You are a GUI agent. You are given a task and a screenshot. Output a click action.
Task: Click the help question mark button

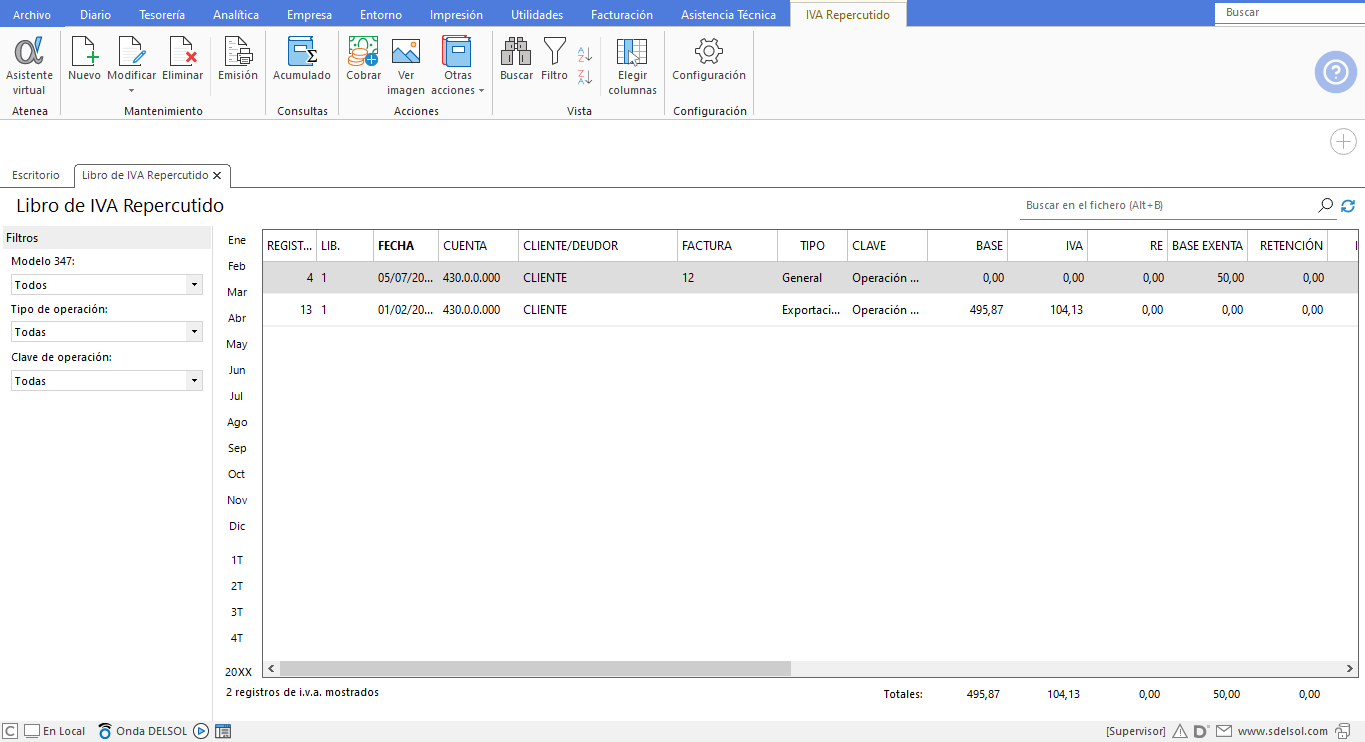point(1335,72)
